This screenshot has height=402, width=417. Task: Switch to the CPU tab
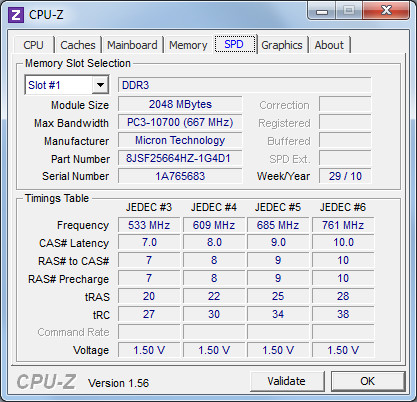[x=33, y=45]
